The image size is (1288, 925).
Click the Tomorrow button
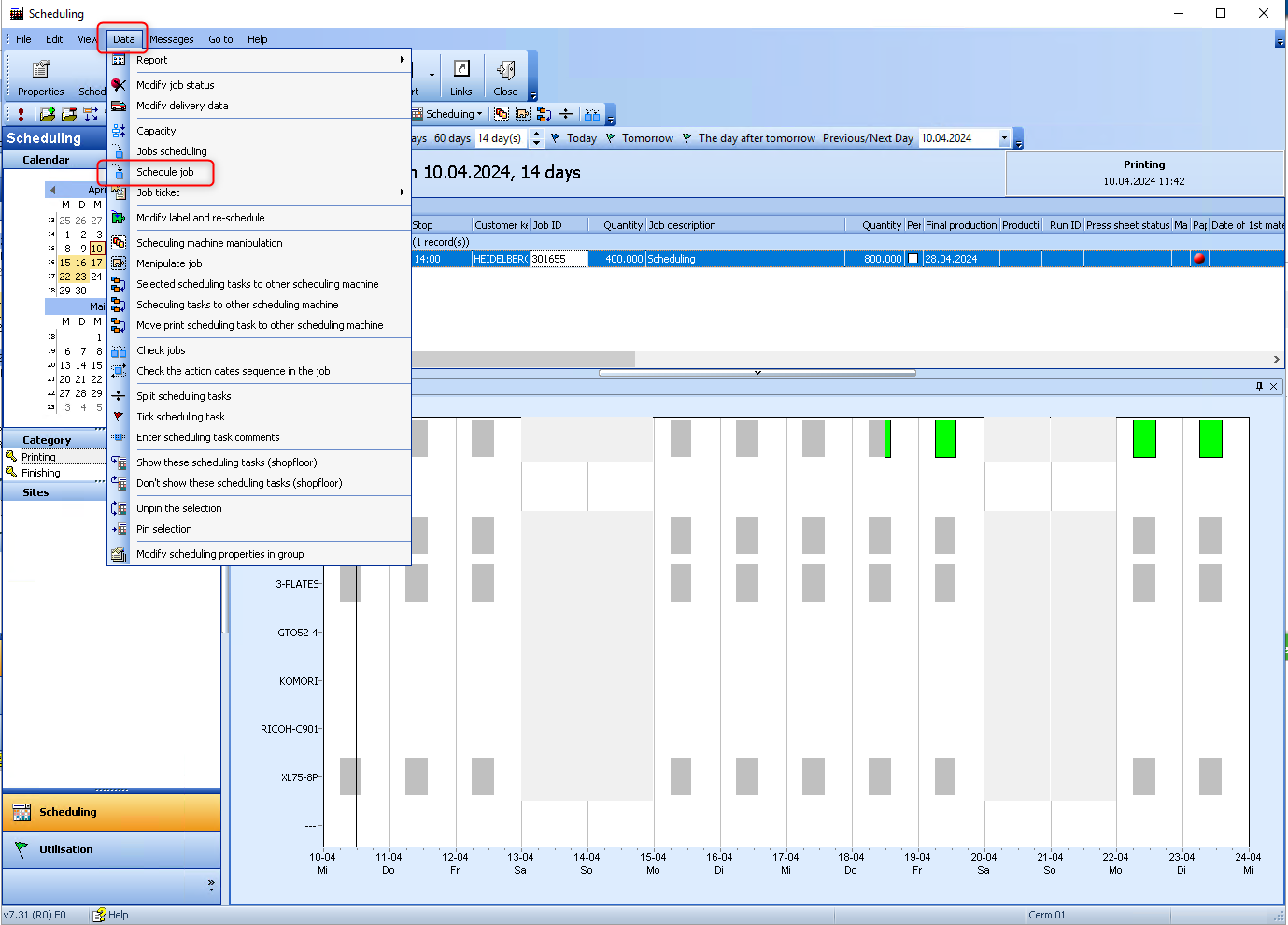pos(640,138)
